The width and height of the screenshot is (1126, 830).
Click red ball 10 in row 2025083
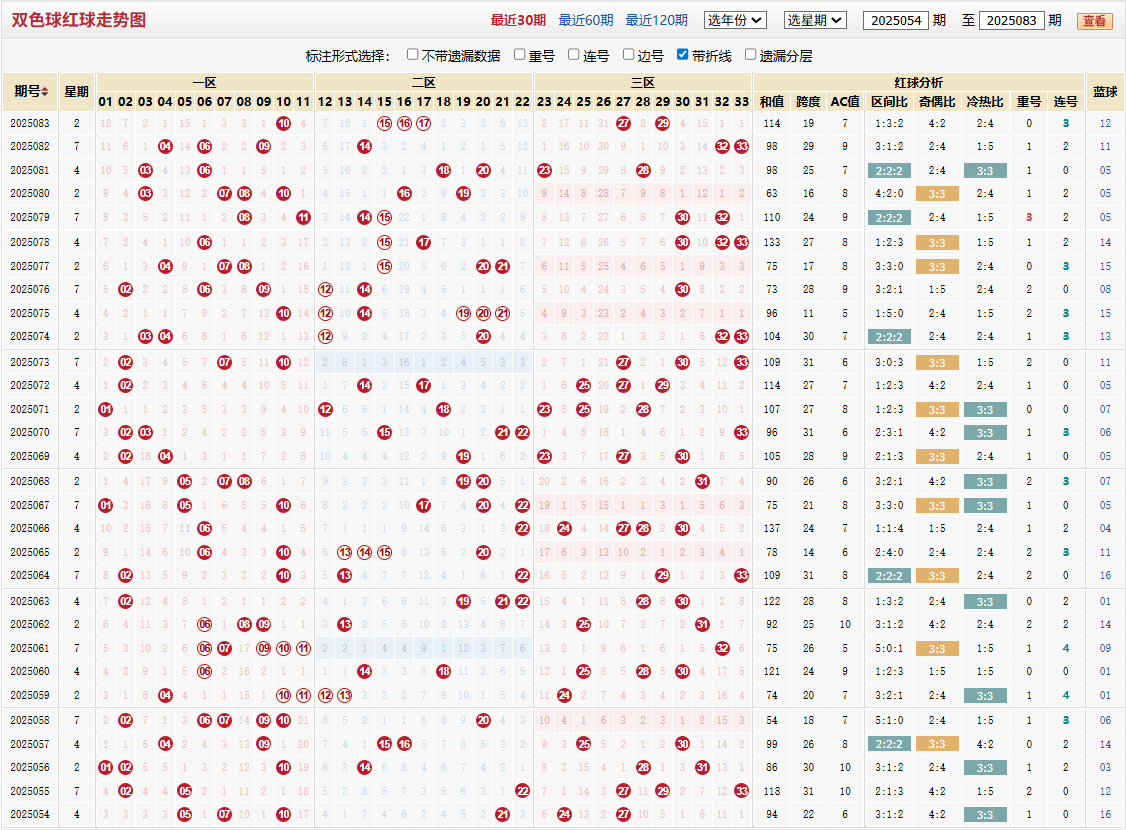click(x=284, y=123)
